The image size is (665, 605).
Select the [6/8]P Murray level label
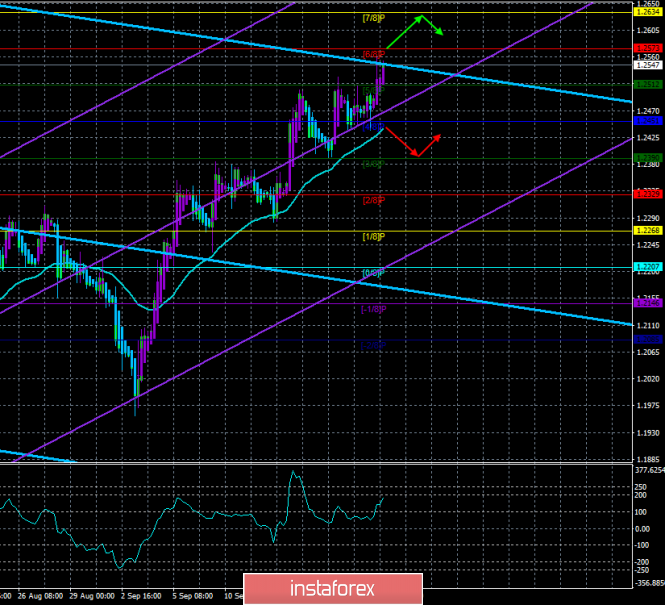pyautogui.click(x=374, y=54)
